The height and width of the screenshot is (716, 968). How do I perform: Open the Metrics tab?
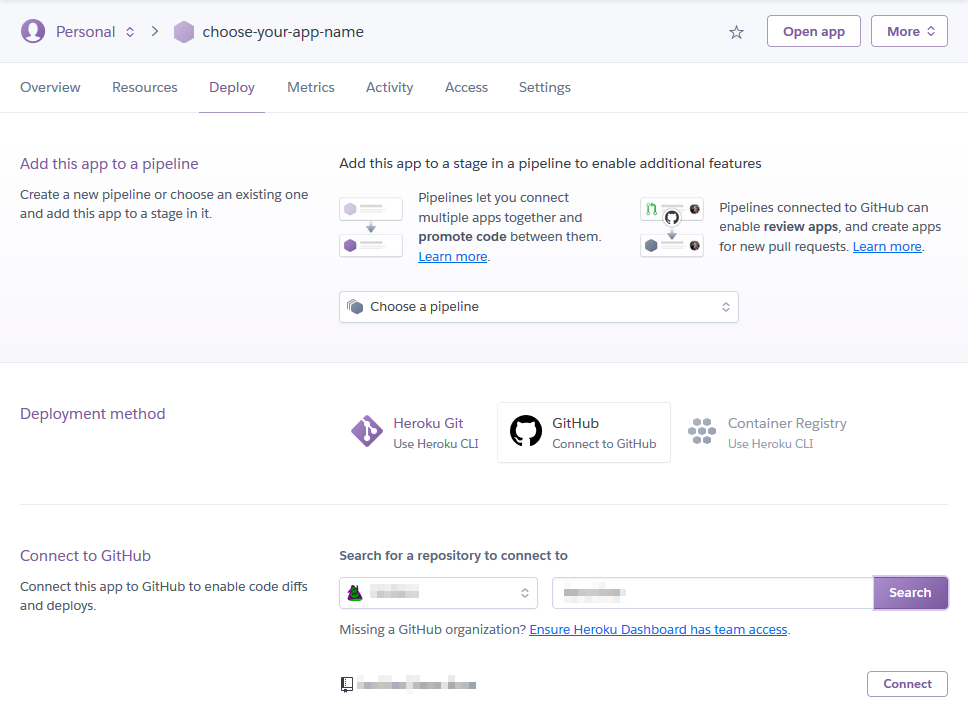[311, 88]
